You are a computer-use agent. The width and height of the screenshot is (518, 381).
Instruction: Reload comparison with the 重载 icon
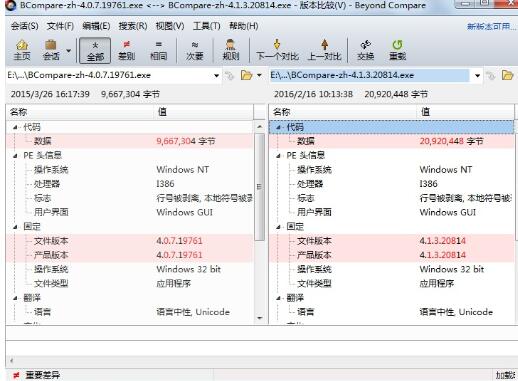pos(398,50)
